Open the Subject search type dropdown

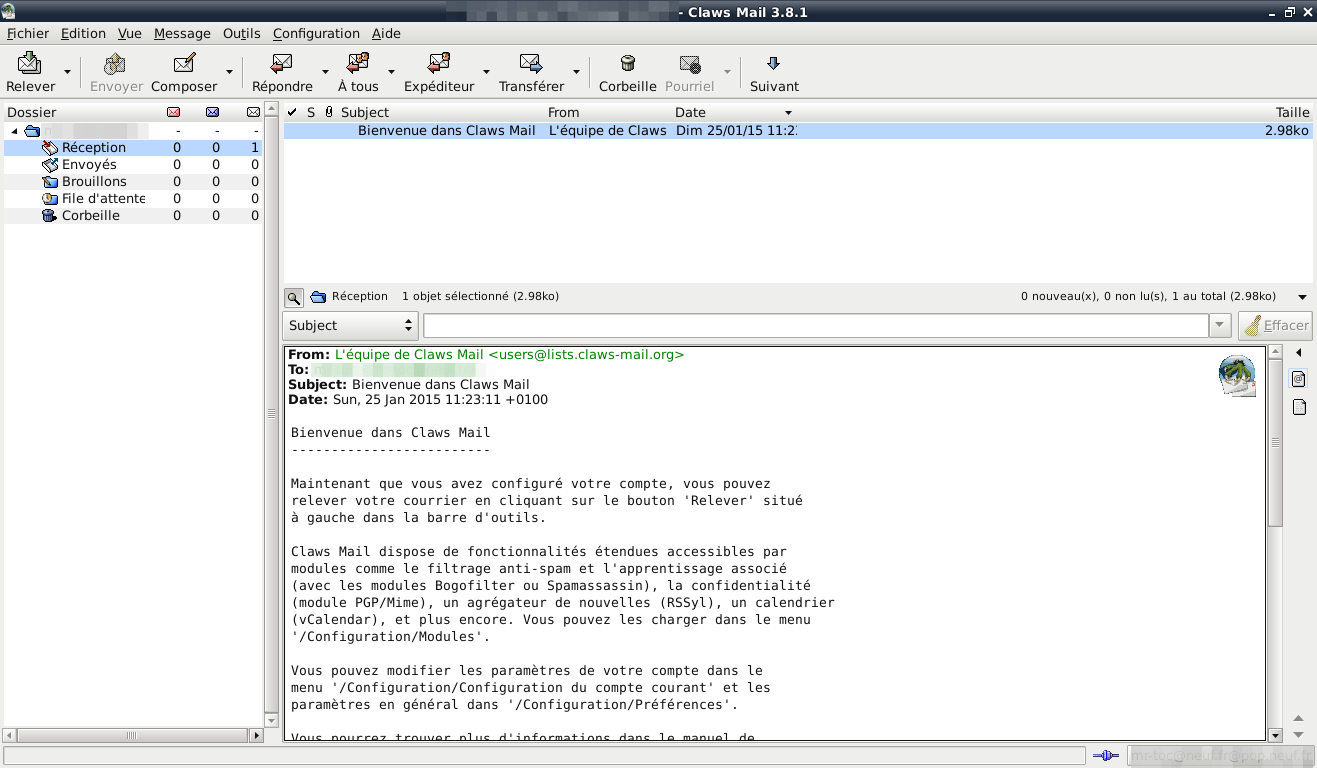[350, 326]
